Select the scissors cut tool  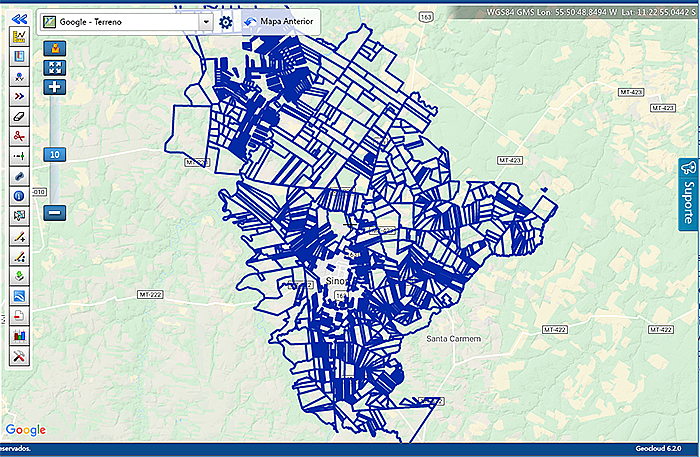[x=19, y=136]
